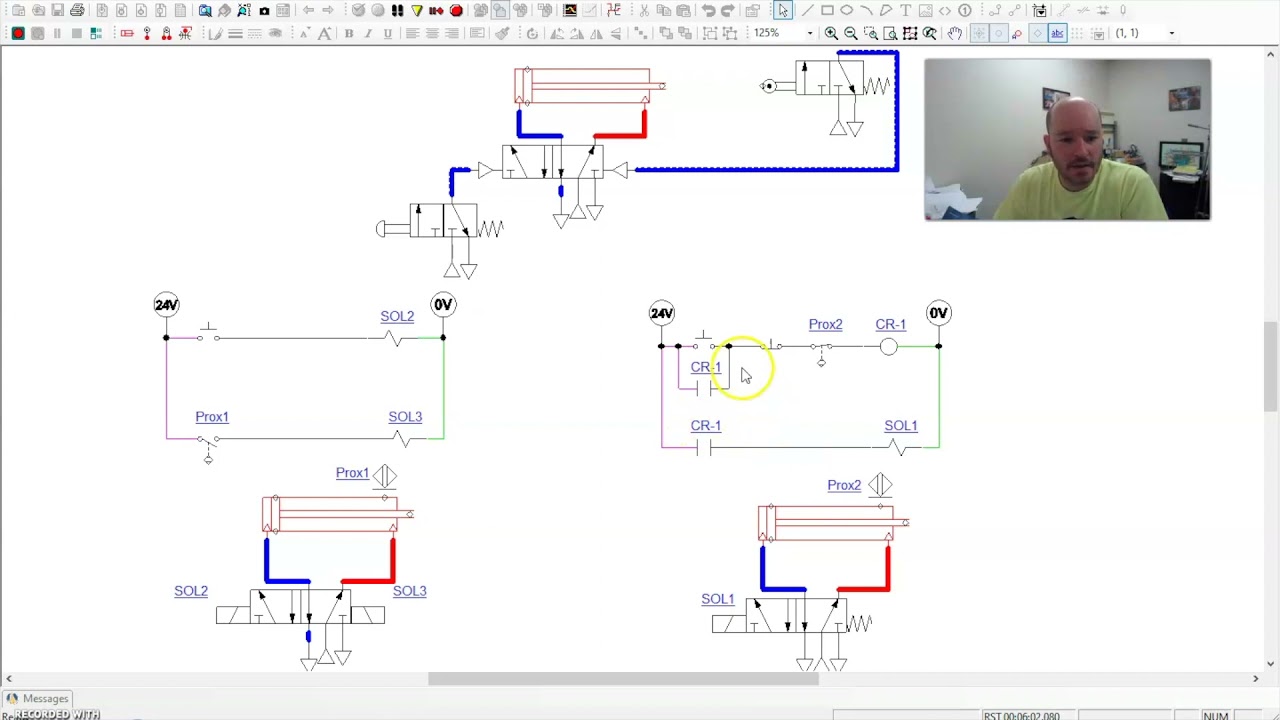The height and width of the screenshot is (720, 1280).
Task: Toggle contact points diamond button
Action: [x=1037, y=33]
